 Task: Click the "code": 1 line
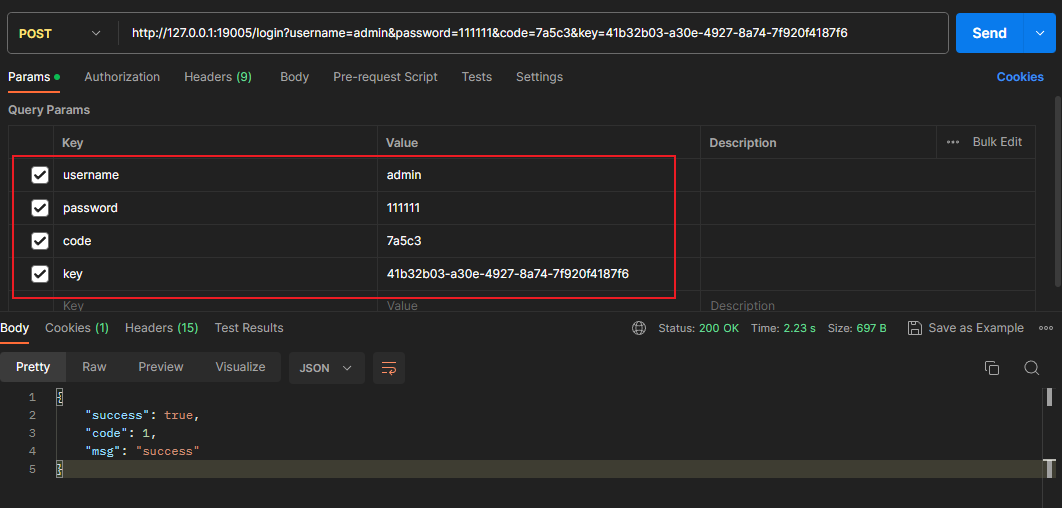coord(121,433)
